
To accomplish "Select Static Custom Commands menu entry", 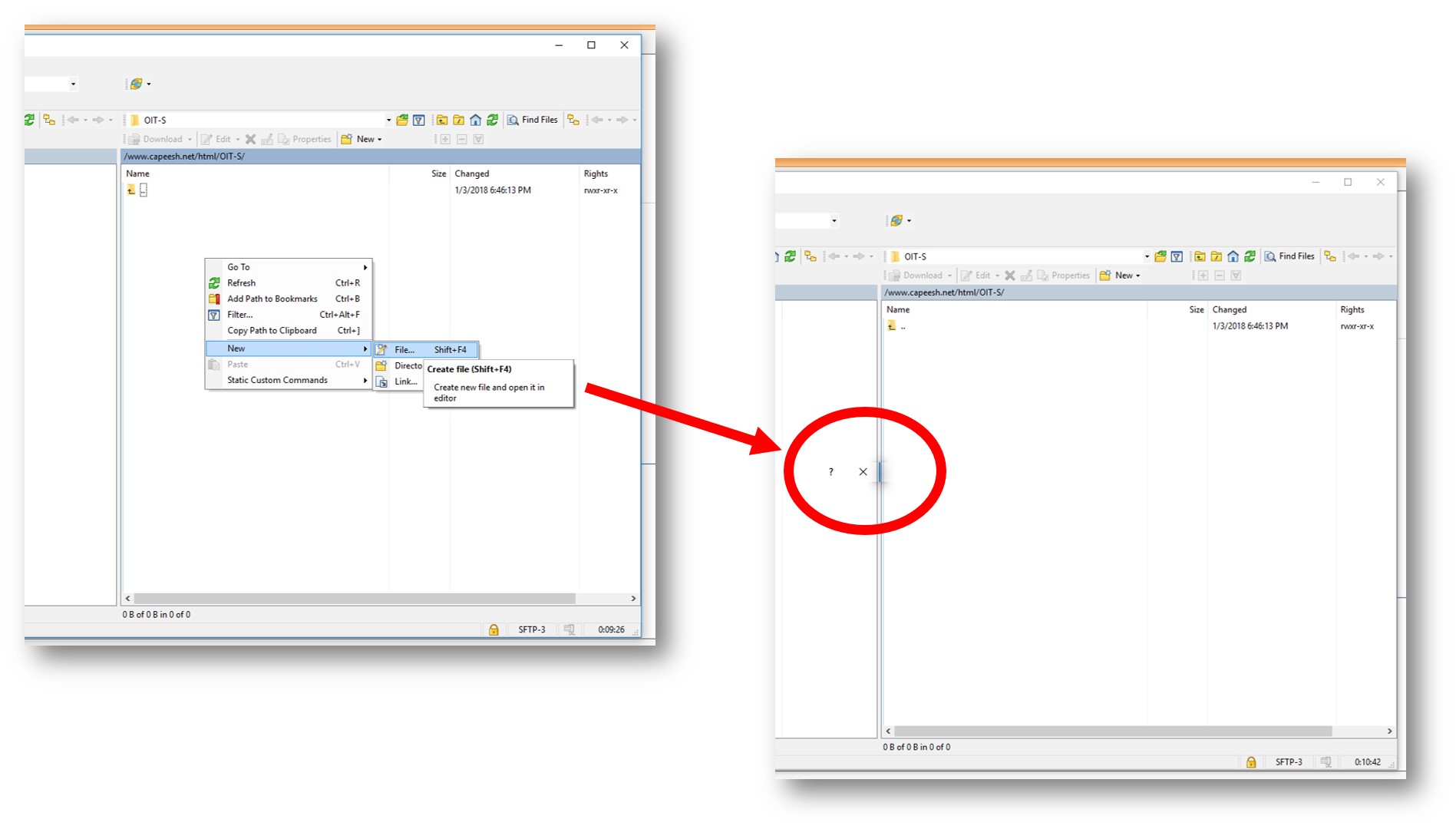I will tap(277, 380).
